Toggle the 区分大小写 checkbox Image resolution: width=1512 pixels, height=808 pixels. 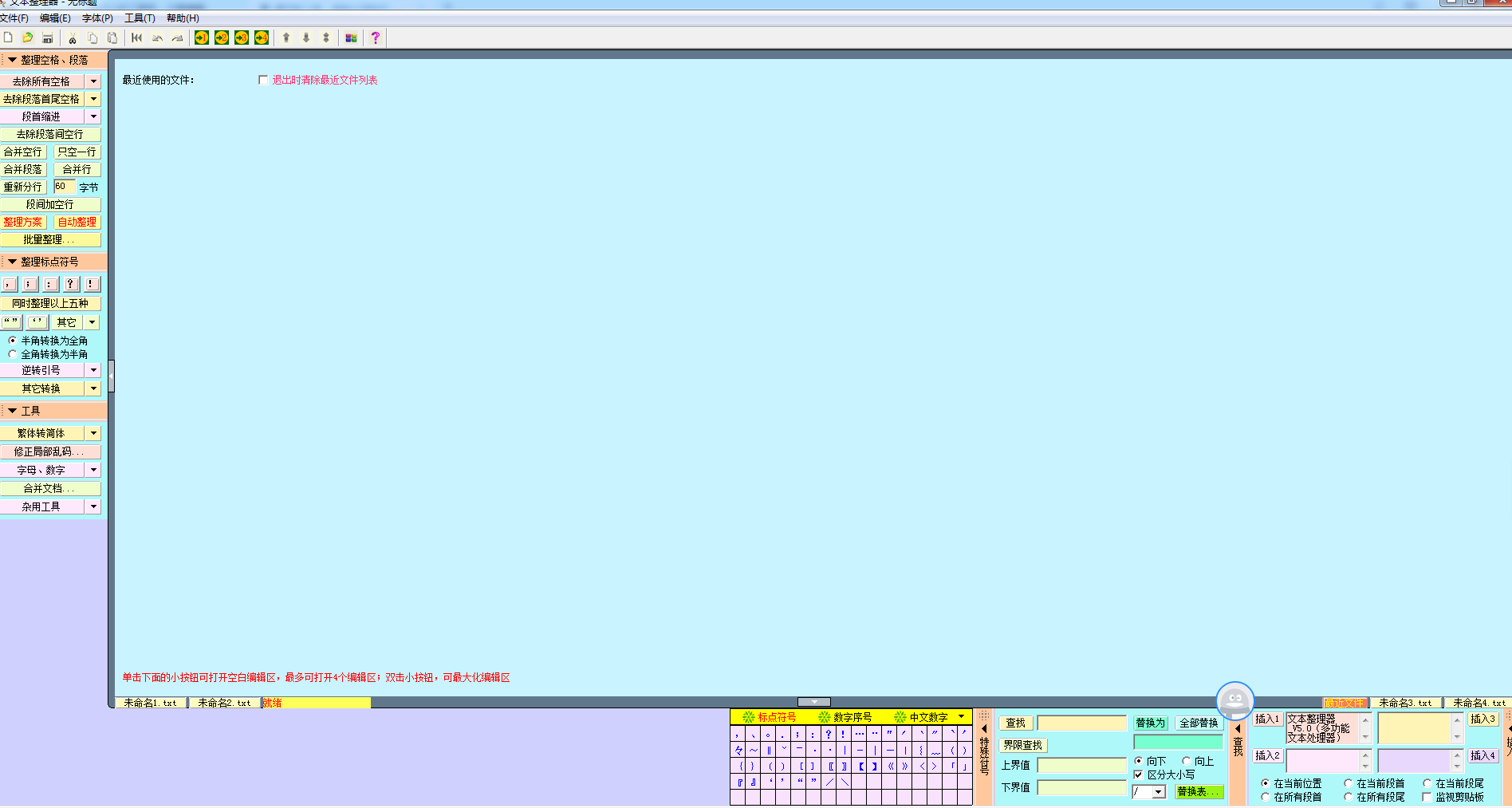coord(1139,774)
